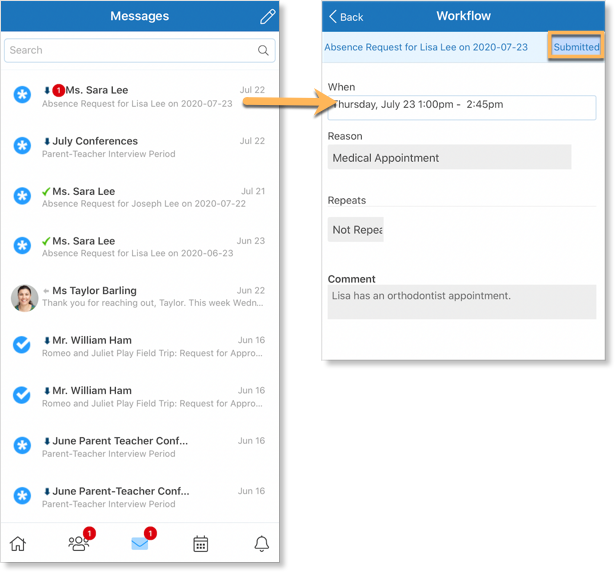This screenshot has height=573, width=616.
Task: Open the July Conferences message
Action: pos(139,146)
